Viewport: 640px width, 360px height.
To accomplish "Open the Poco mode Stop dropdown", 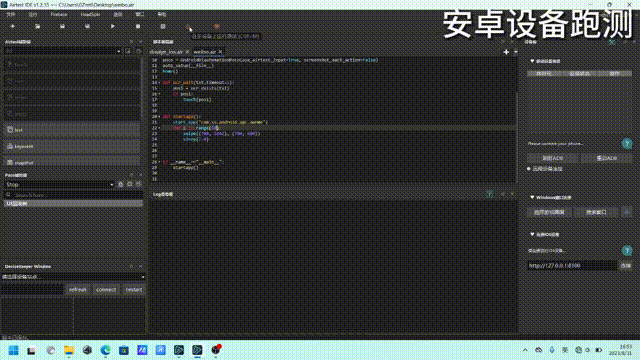I will point(59,184).
